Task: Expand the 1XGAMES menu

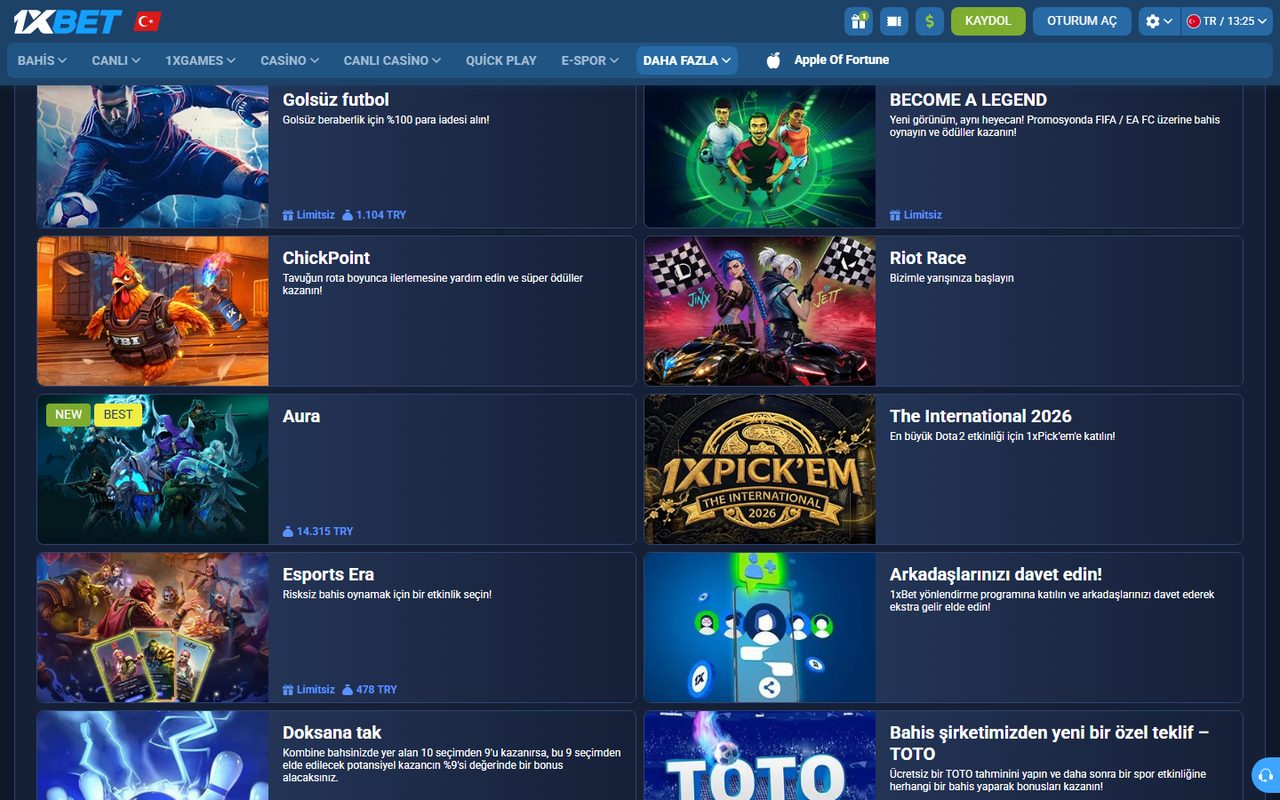Action: tap(201, 60)
